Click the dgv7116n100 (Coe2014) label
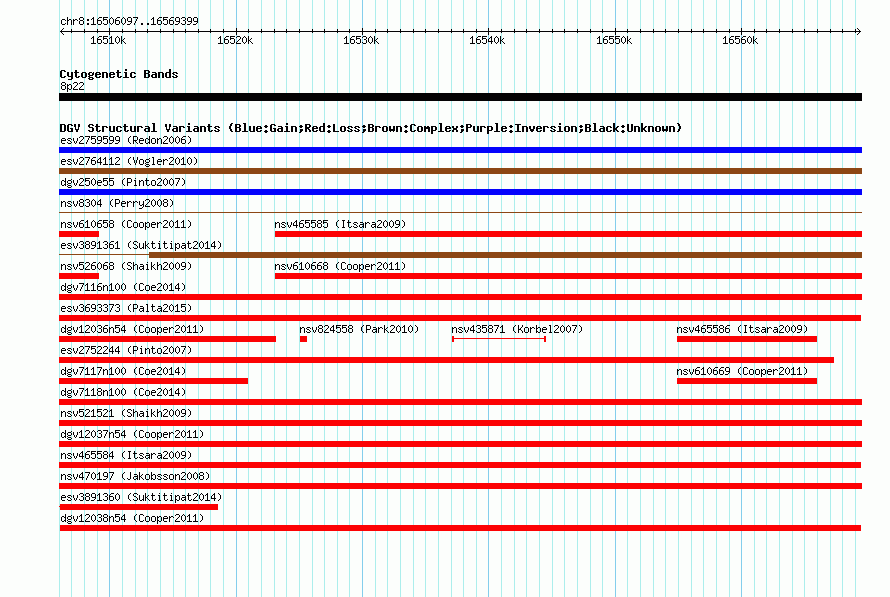This screenshot has height=597, width=890. (x=123, y=287)
